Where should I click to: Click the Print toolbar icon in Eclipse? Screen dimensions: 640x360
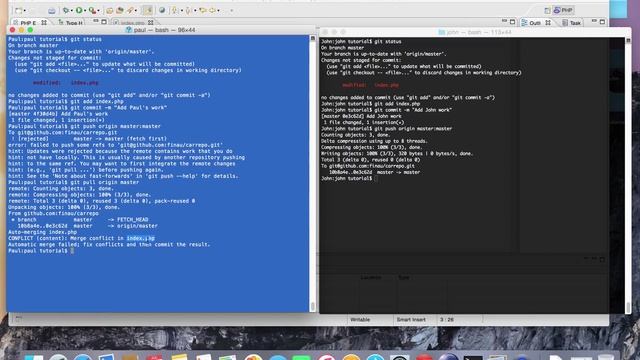(51, 10)
